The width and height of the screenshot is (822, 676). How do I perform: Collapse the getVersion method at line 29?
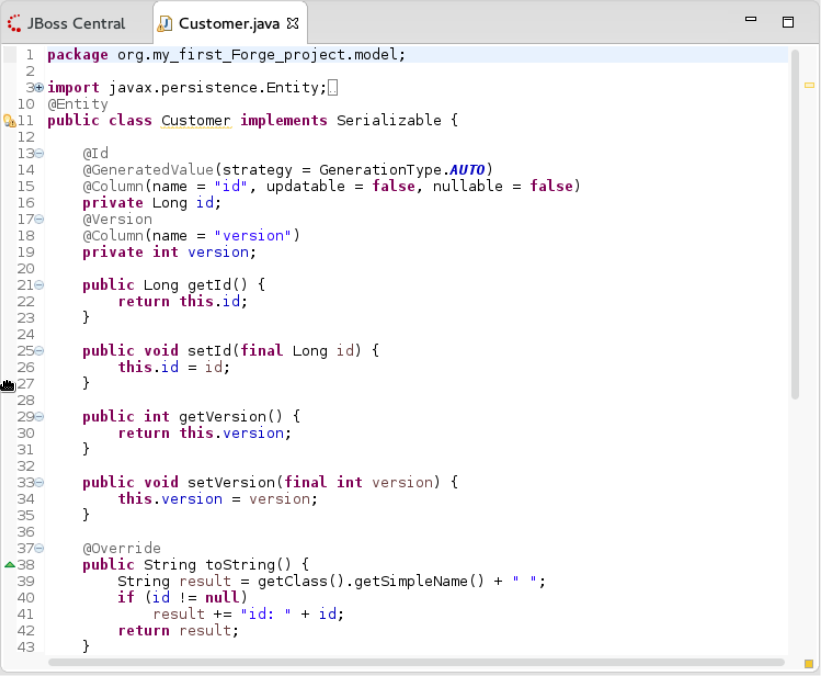[39, 417]
